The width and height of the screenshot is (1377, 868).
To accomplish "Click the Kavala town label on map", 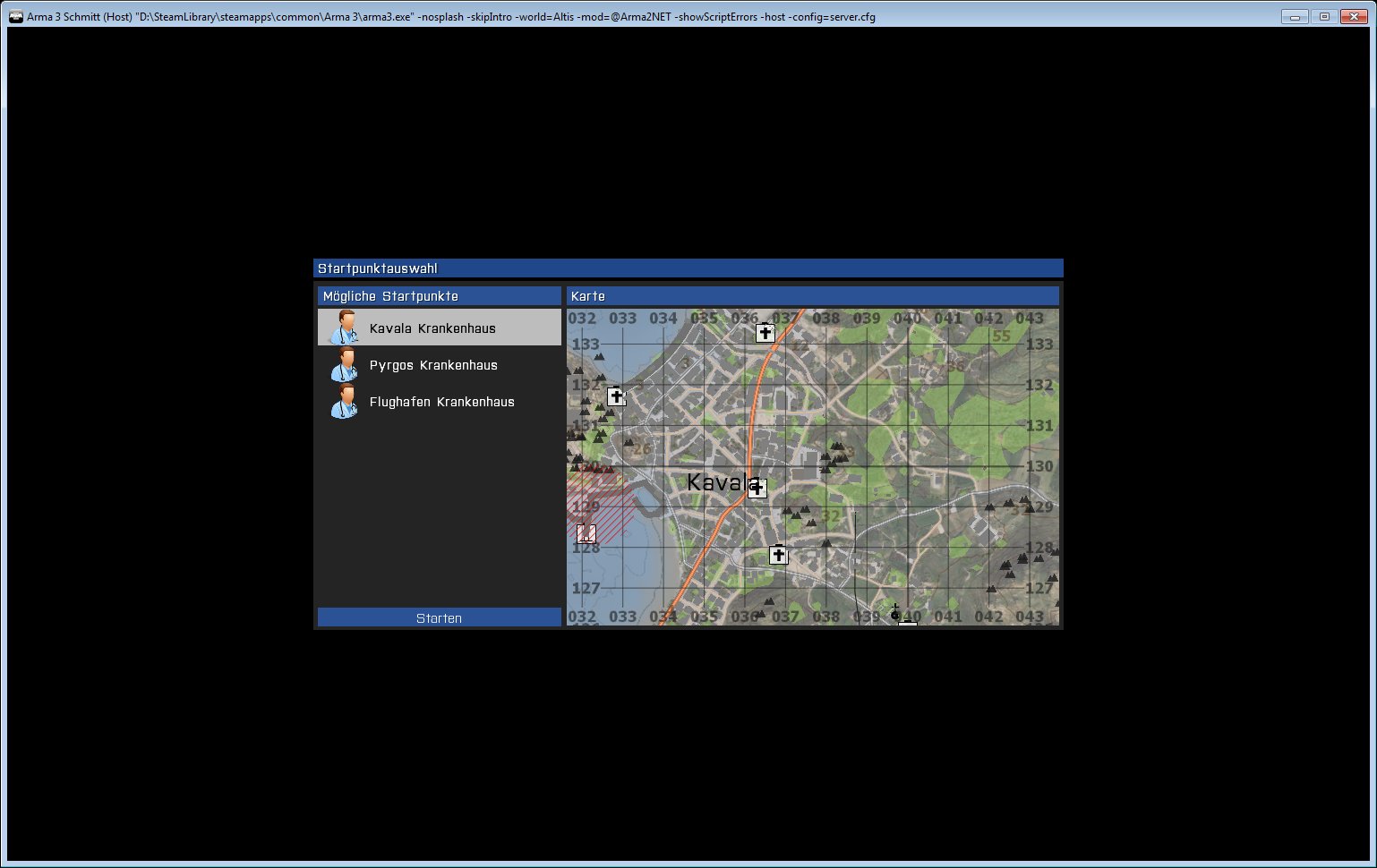I will tap(723, 482).
